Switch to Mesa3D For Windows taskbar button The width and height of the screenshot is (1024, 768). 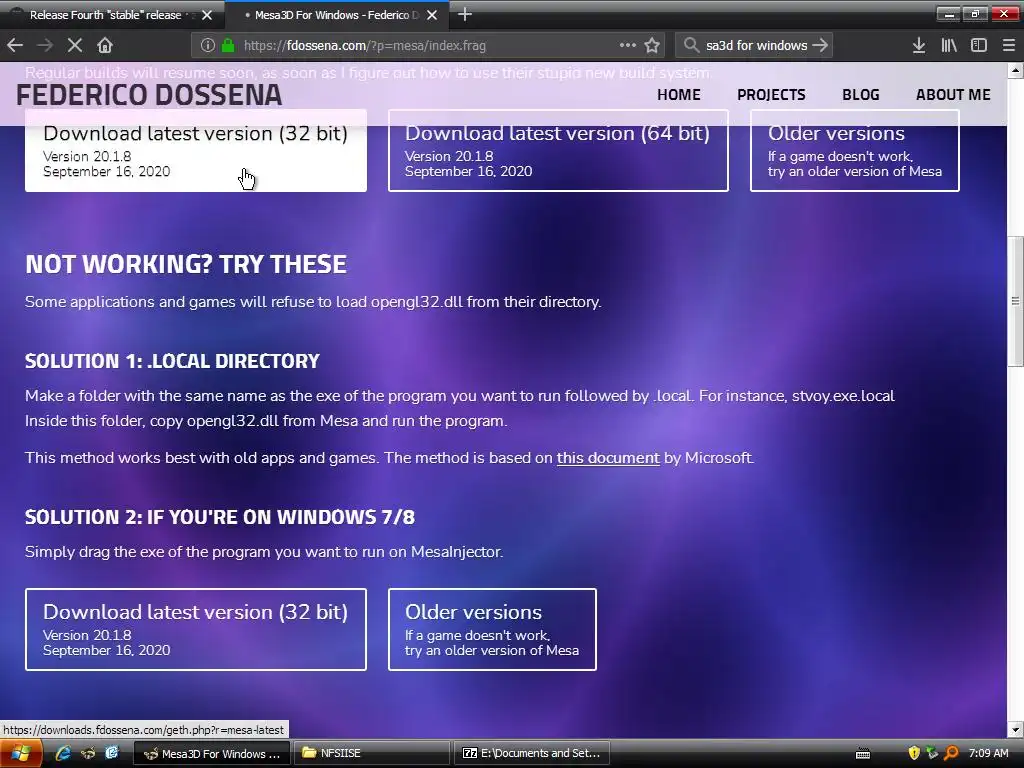click(212, 754)
